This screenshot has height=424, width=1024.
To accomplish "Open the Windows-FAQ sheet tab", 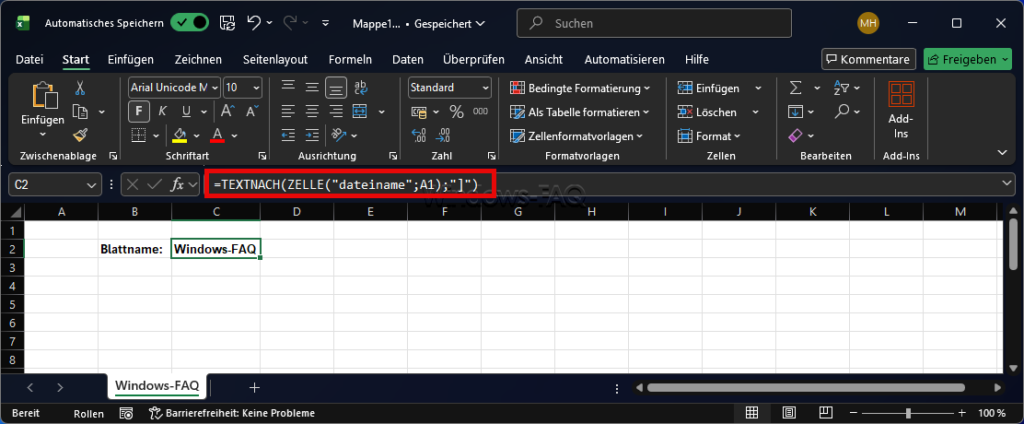I will pos(157,386).
